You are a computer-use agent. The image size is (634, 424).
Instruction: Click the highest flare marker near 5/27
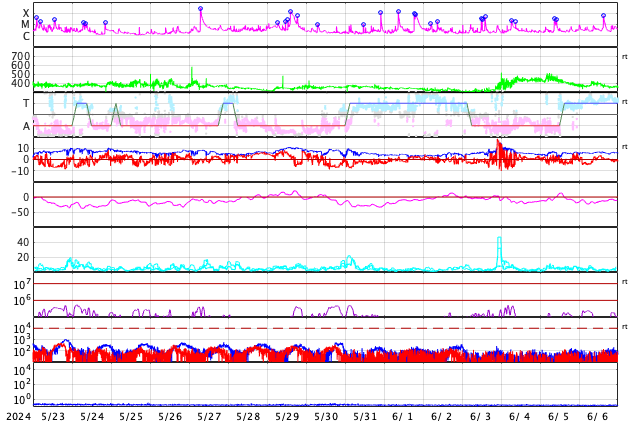click(201, 8)
